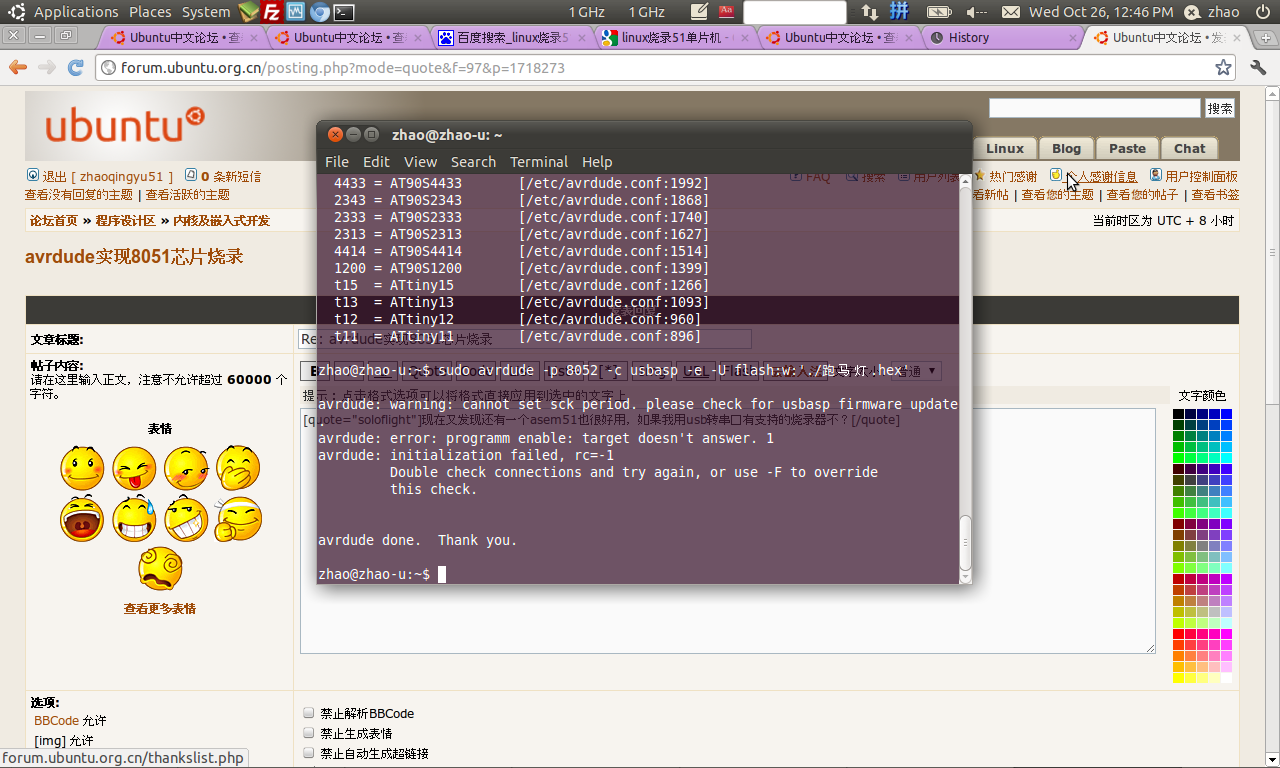Click the terminal vertical scrollbar
The width and height of the screenshot is (1280, 768).
[965, 377]
